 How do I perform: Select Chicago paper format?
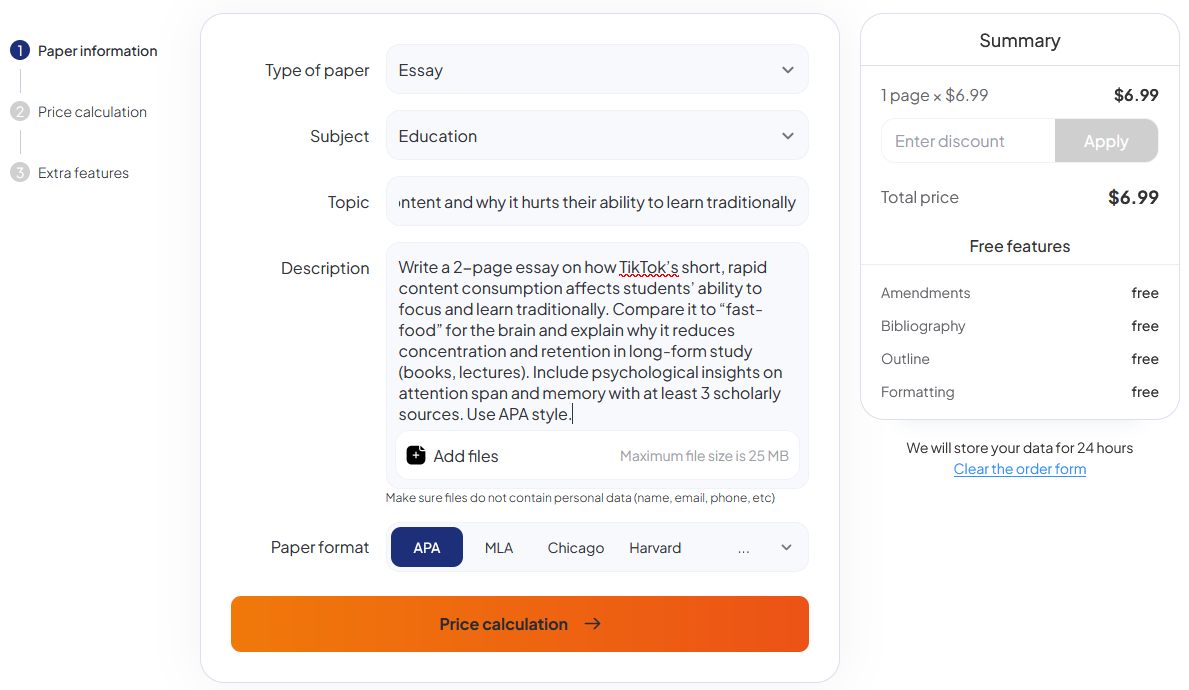tap(576, 548)
